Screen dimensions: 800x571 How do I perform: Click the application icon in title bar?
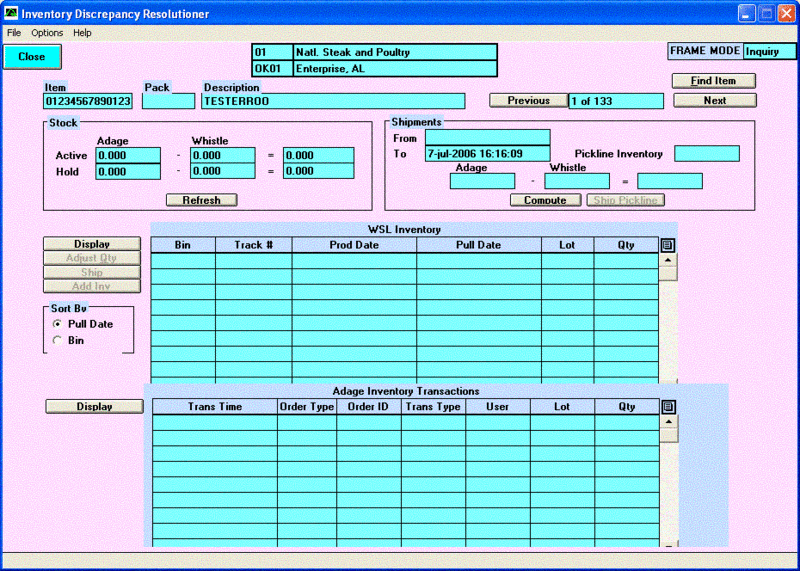[11, 14]
